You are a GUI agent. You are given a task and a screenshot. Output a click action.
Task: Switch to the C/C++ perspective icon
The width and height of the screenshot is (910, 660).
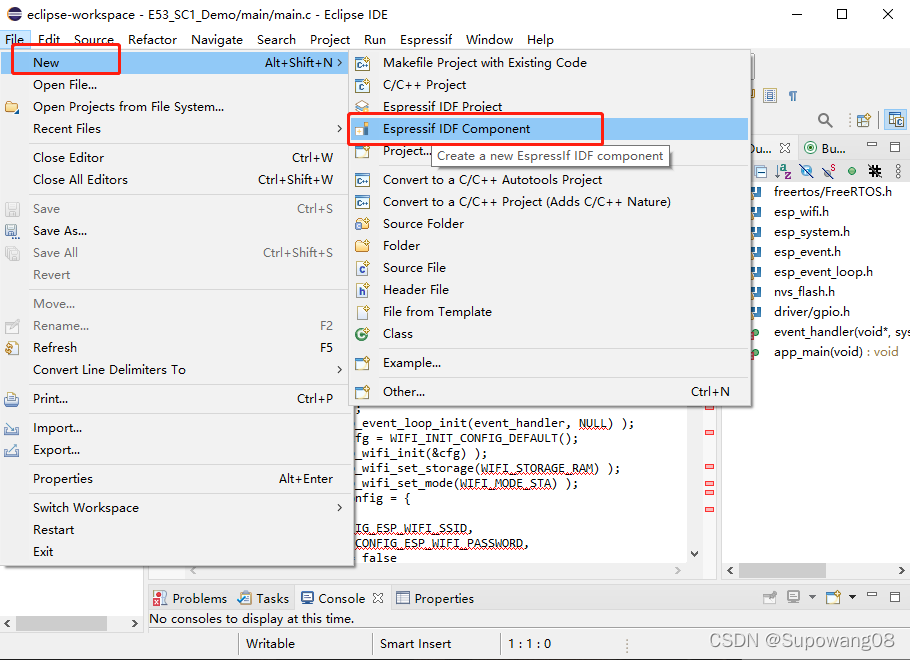896,120
